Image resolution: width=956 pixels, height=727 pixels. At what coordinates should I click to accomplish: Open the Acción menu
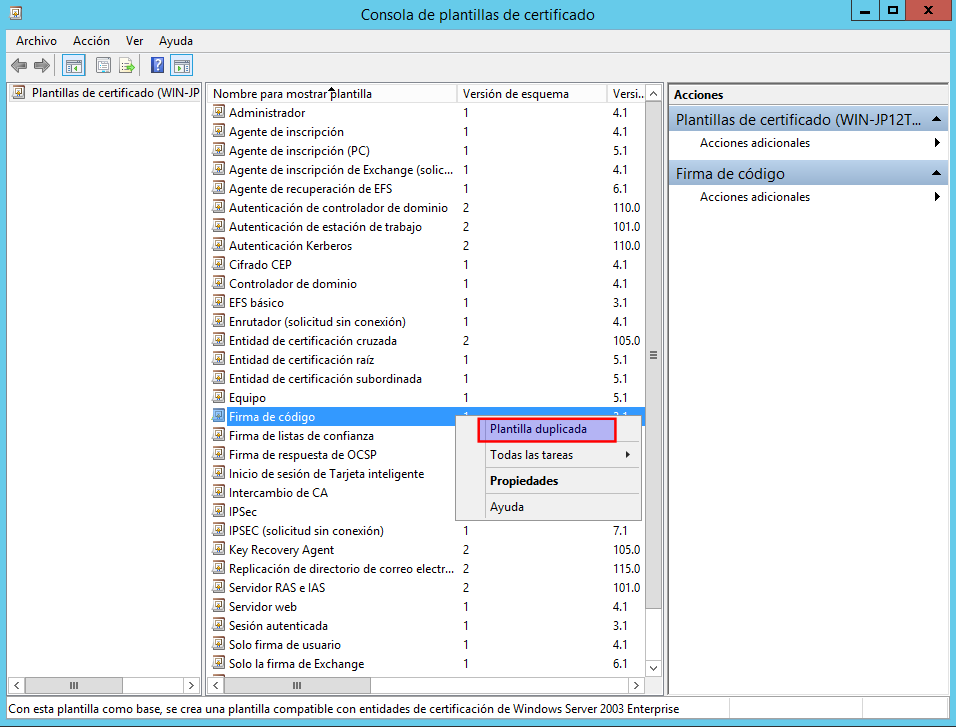click(91, 41)
